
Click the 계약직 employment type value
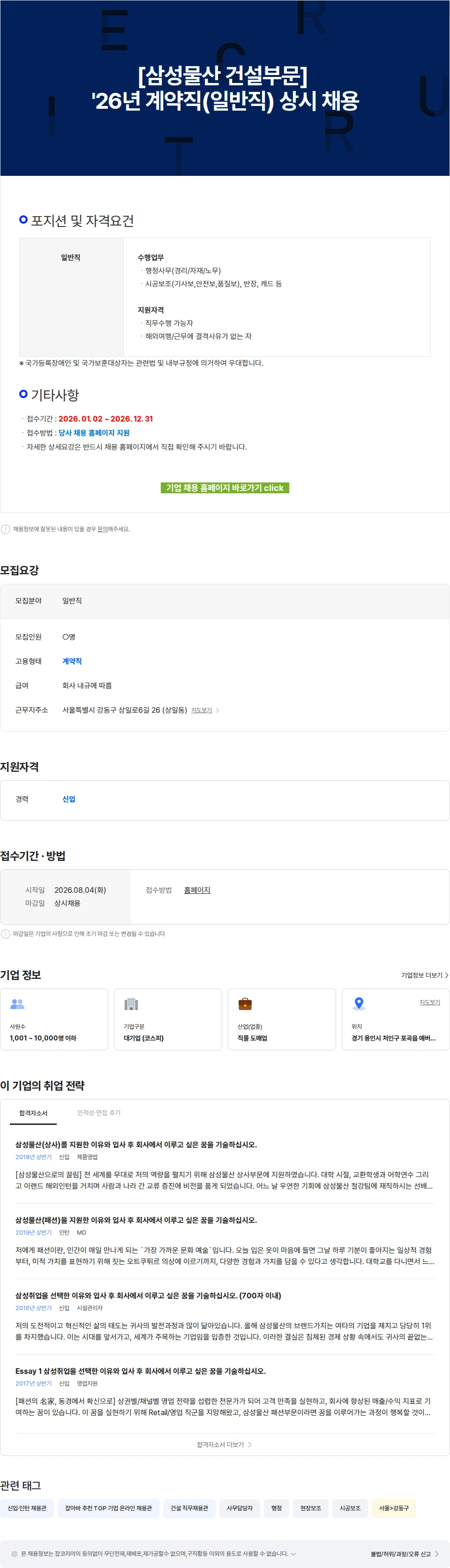(x=72, y=661)
